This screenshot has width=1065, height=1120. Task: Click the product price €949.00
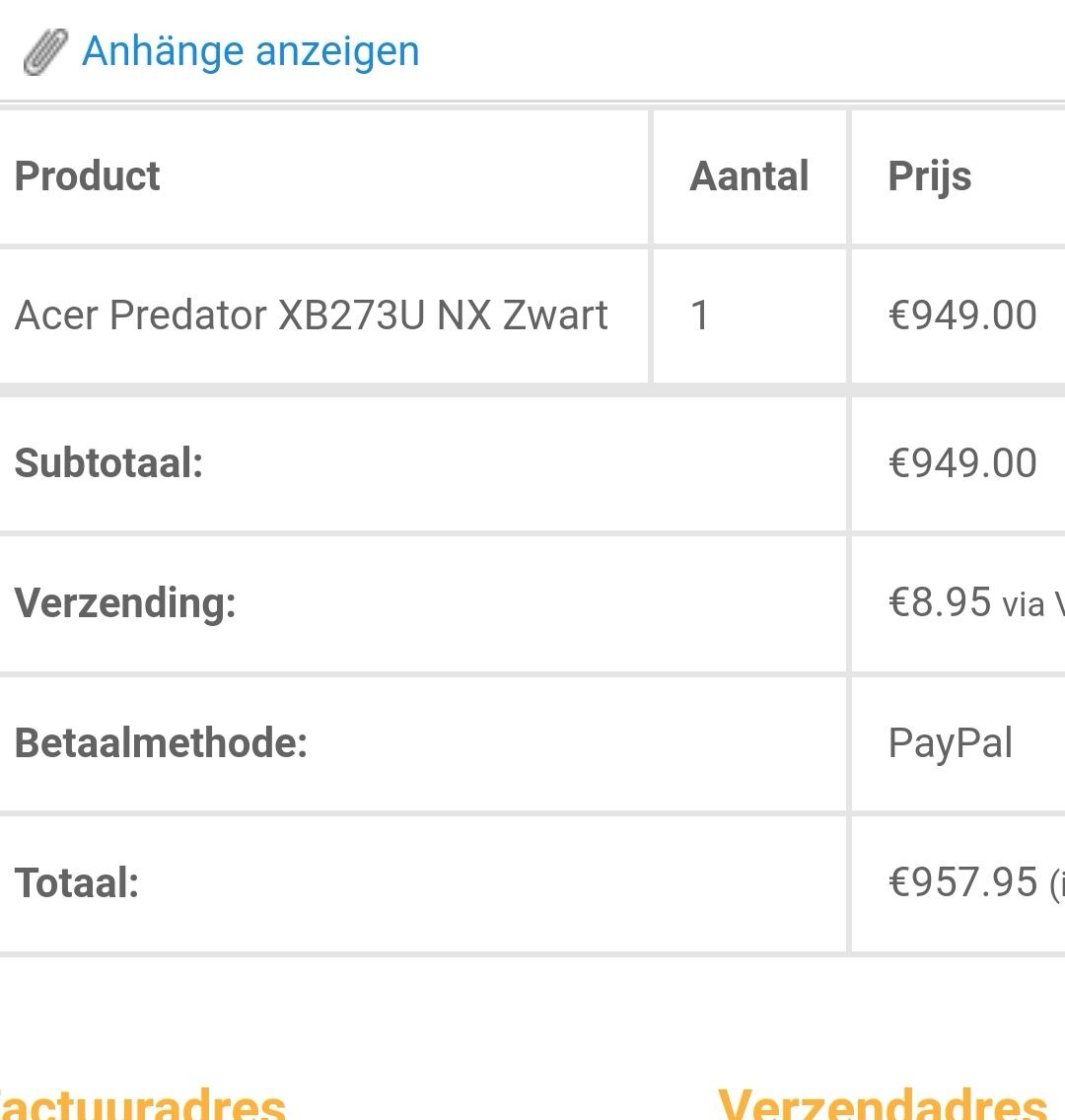(962, 315)
